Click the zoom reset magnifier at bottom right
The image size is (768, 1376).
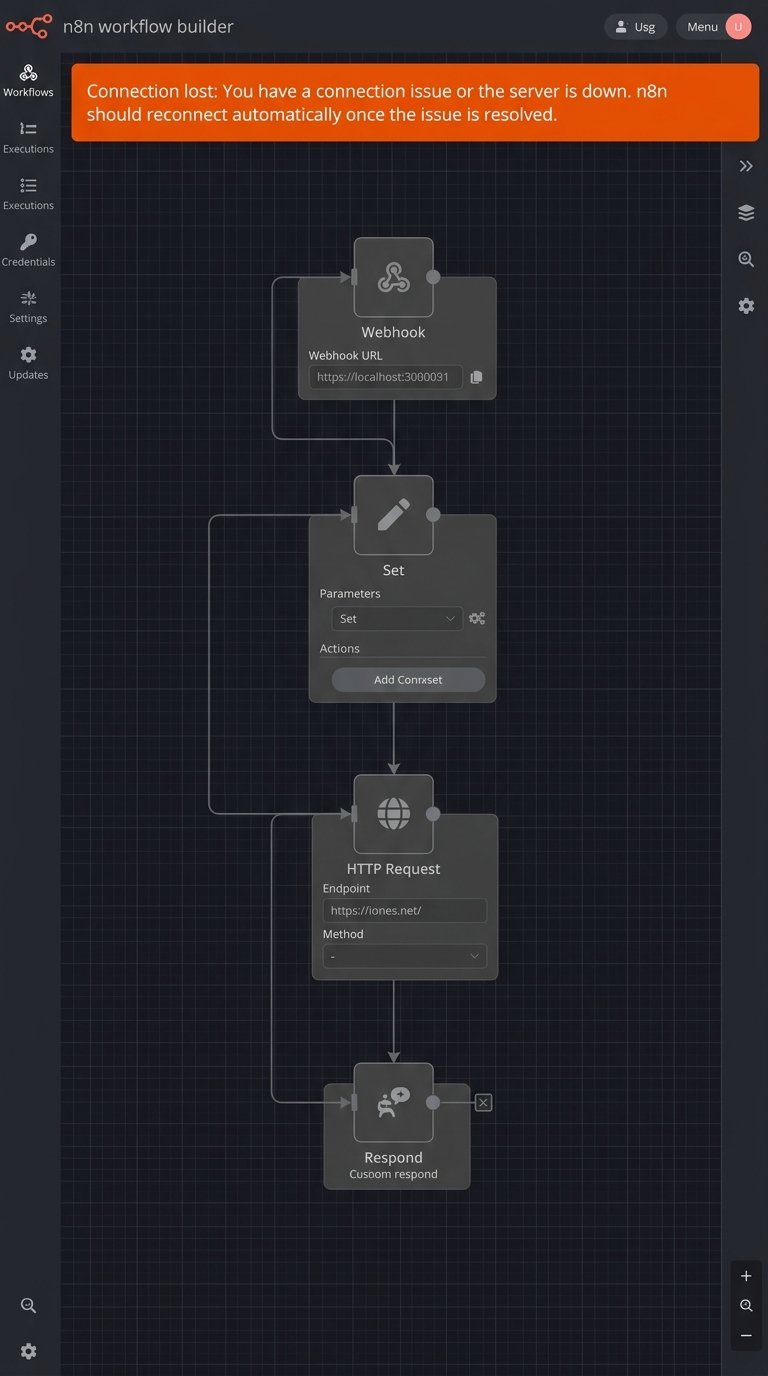746,1306
